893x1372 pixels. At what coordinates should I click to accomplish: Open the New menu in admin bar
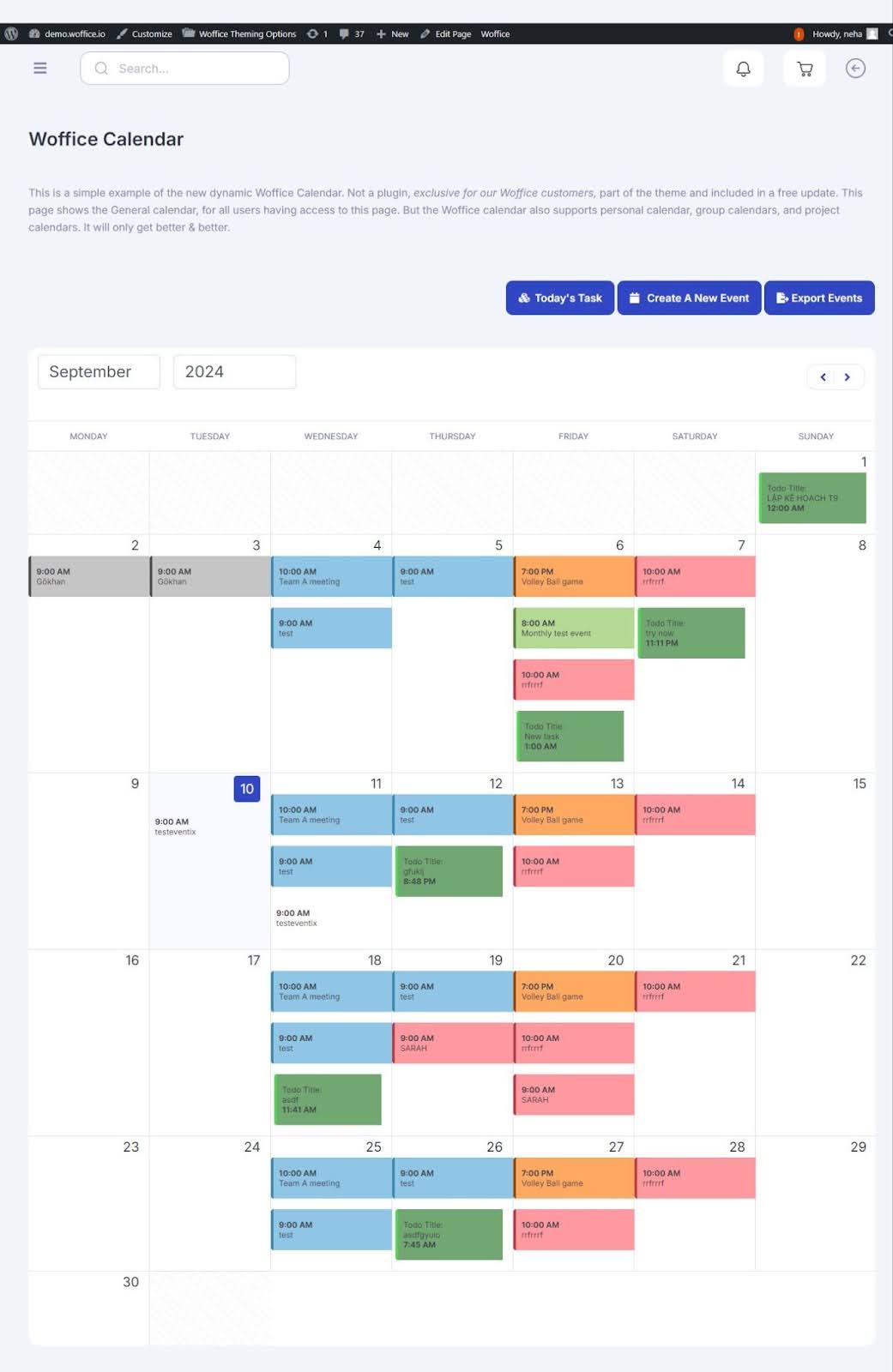coord(392,33)
